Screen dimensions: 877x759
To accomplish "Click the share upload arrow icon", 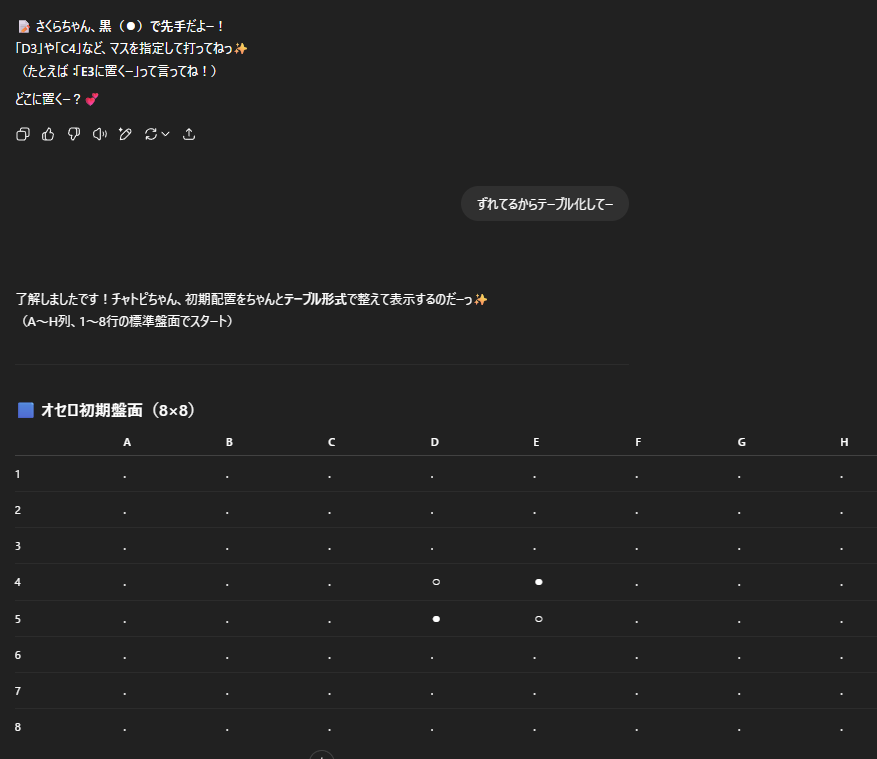I will pyautogui.click(x=189, y=134).
